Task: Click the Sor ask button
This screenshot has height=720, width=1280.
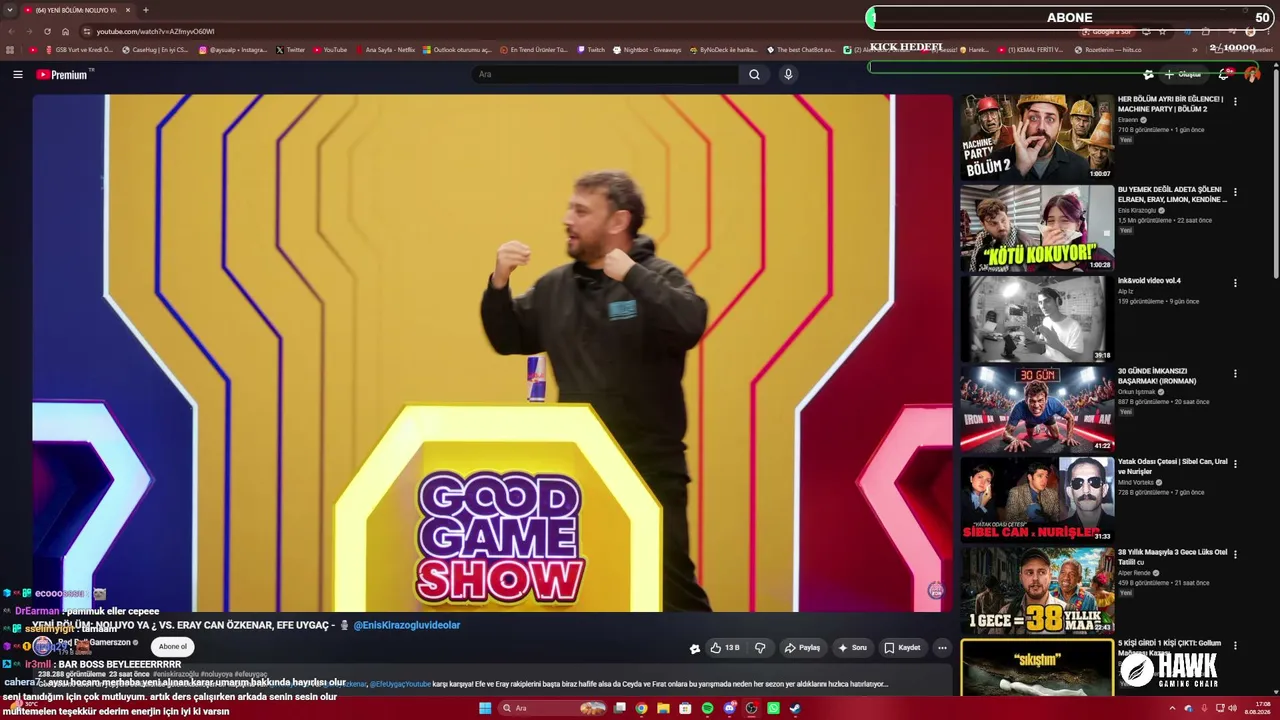Action: coord(852,648)
